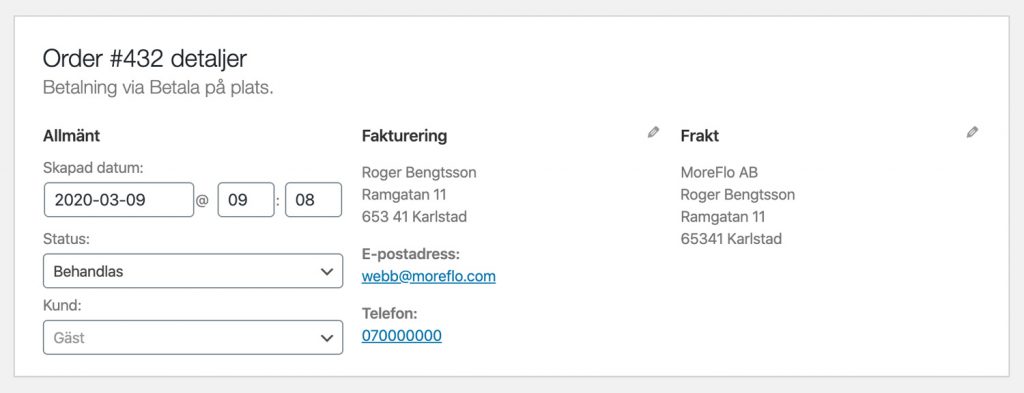Image resolution: width=1024 pixels, height=393 pixels.
Task: Open the Status dropdown showing Behandlas
Action: click(193, 271)
